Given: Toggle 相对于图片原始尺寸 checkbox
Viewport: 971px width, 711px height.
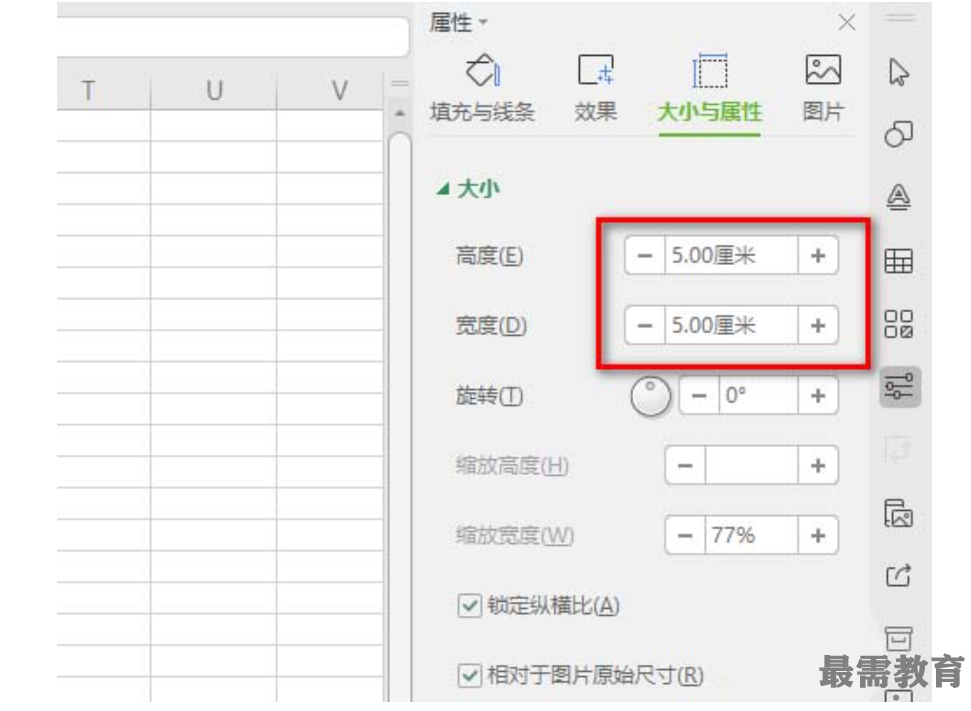Looking at the screenshot, I should pos(469,675).
